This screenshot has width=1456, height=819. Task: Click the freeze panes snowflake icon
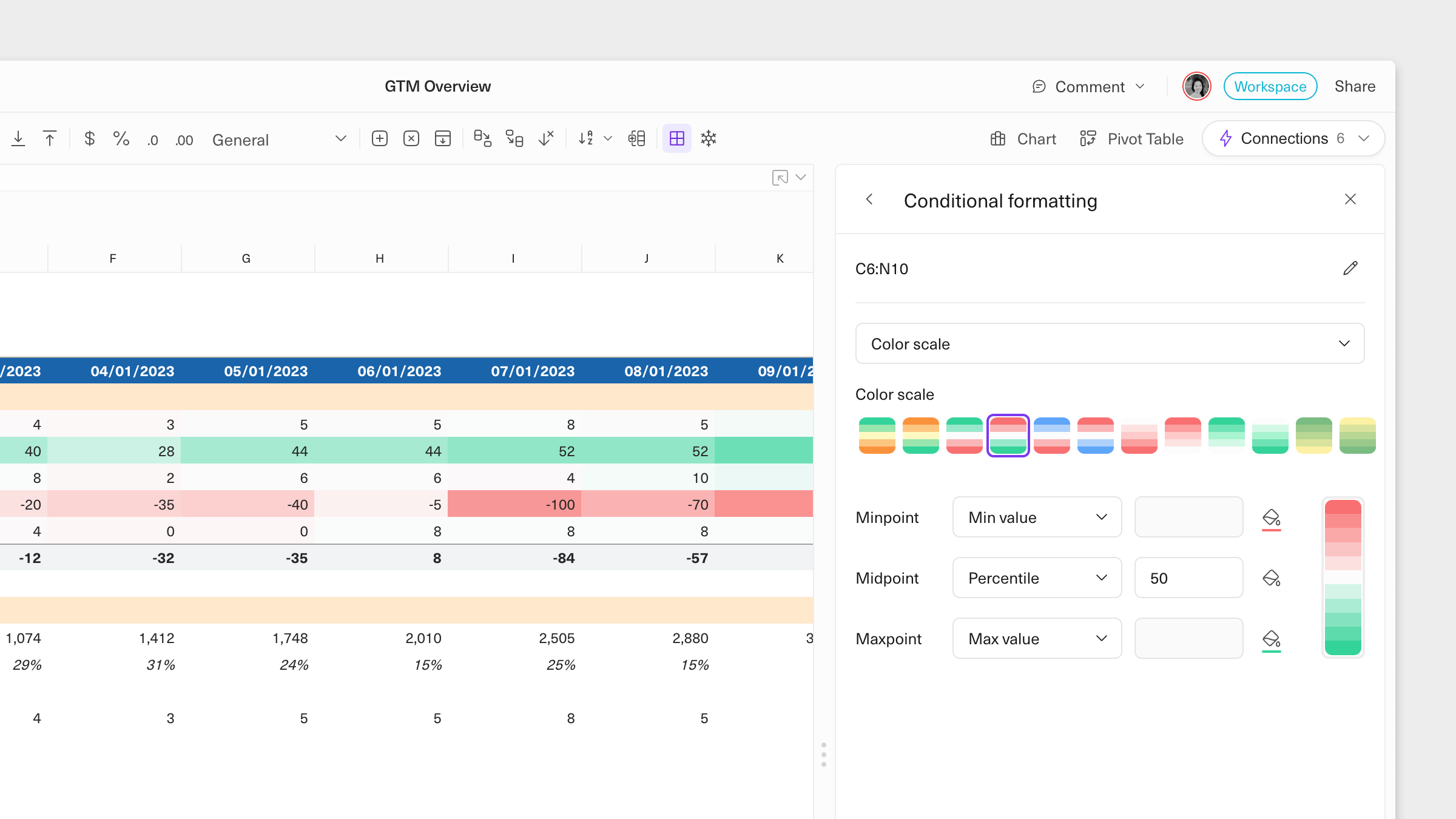point(709,139)
